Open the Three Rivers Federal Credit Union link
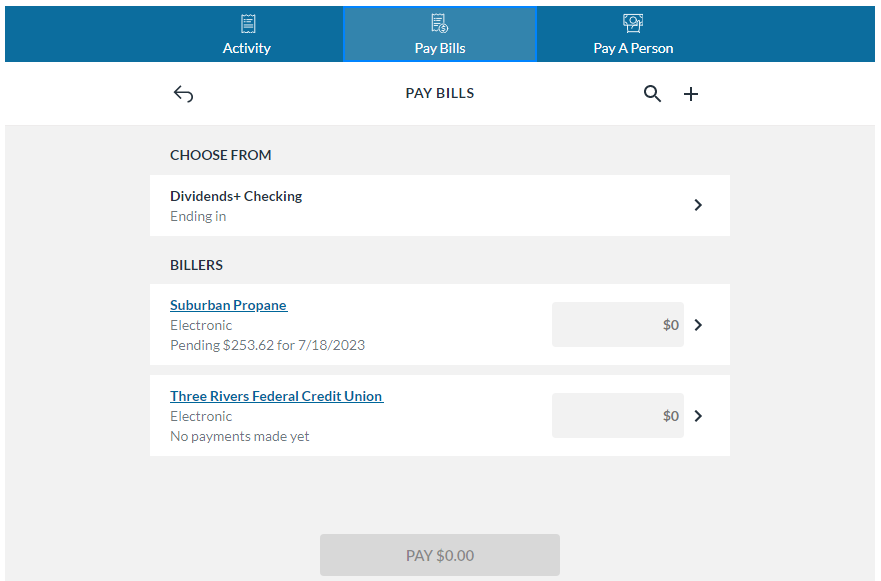The width and height of the screenshot is (881, 581). [276, 396]
